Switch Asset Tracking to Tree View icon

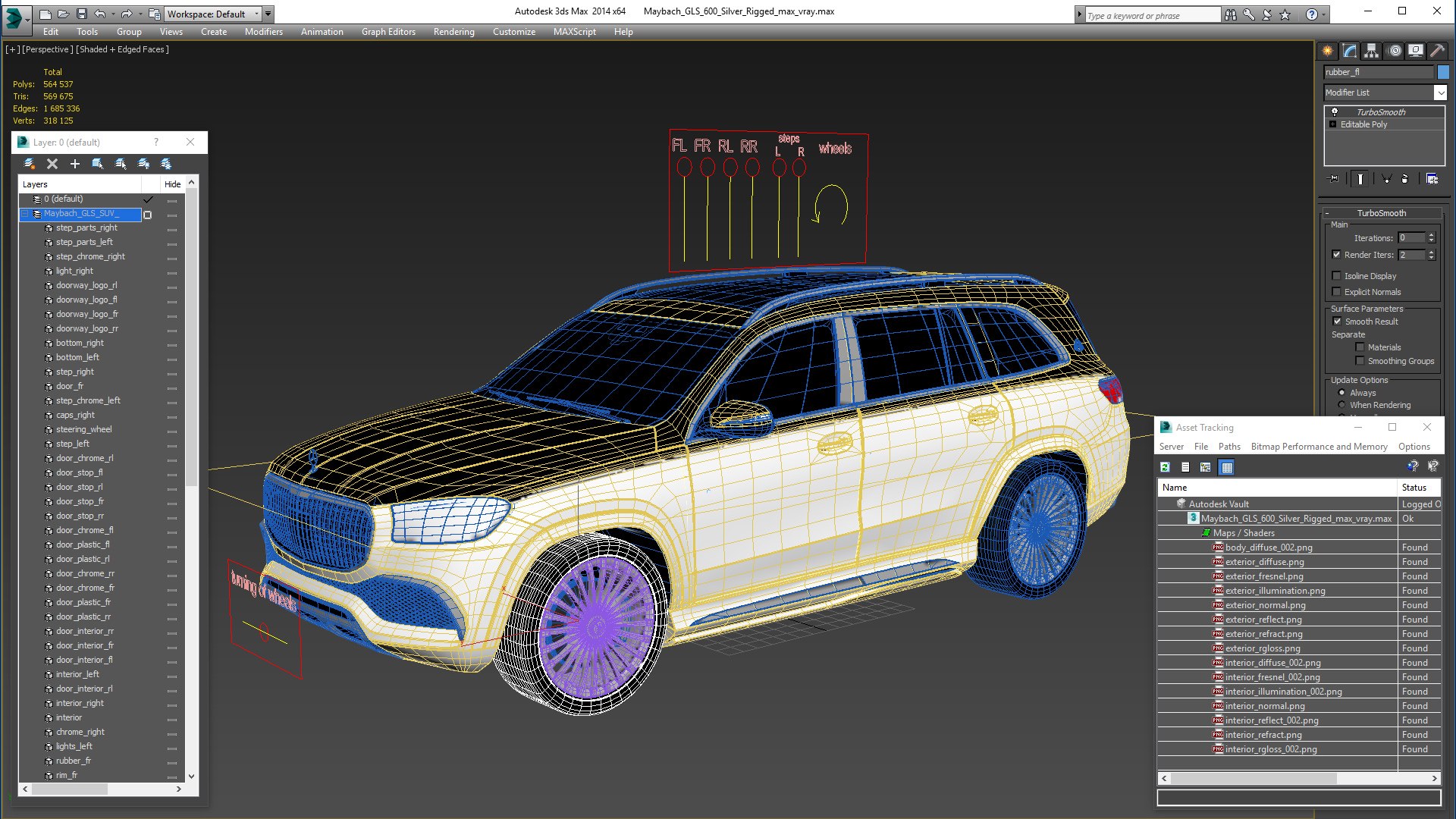click(x=1206, y=467)
